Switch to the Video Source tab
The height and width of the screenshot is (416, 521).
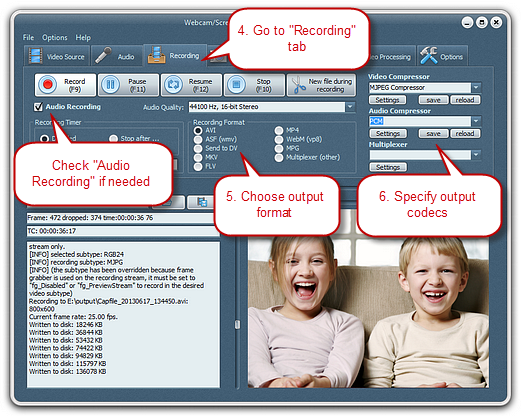[57, 56]
